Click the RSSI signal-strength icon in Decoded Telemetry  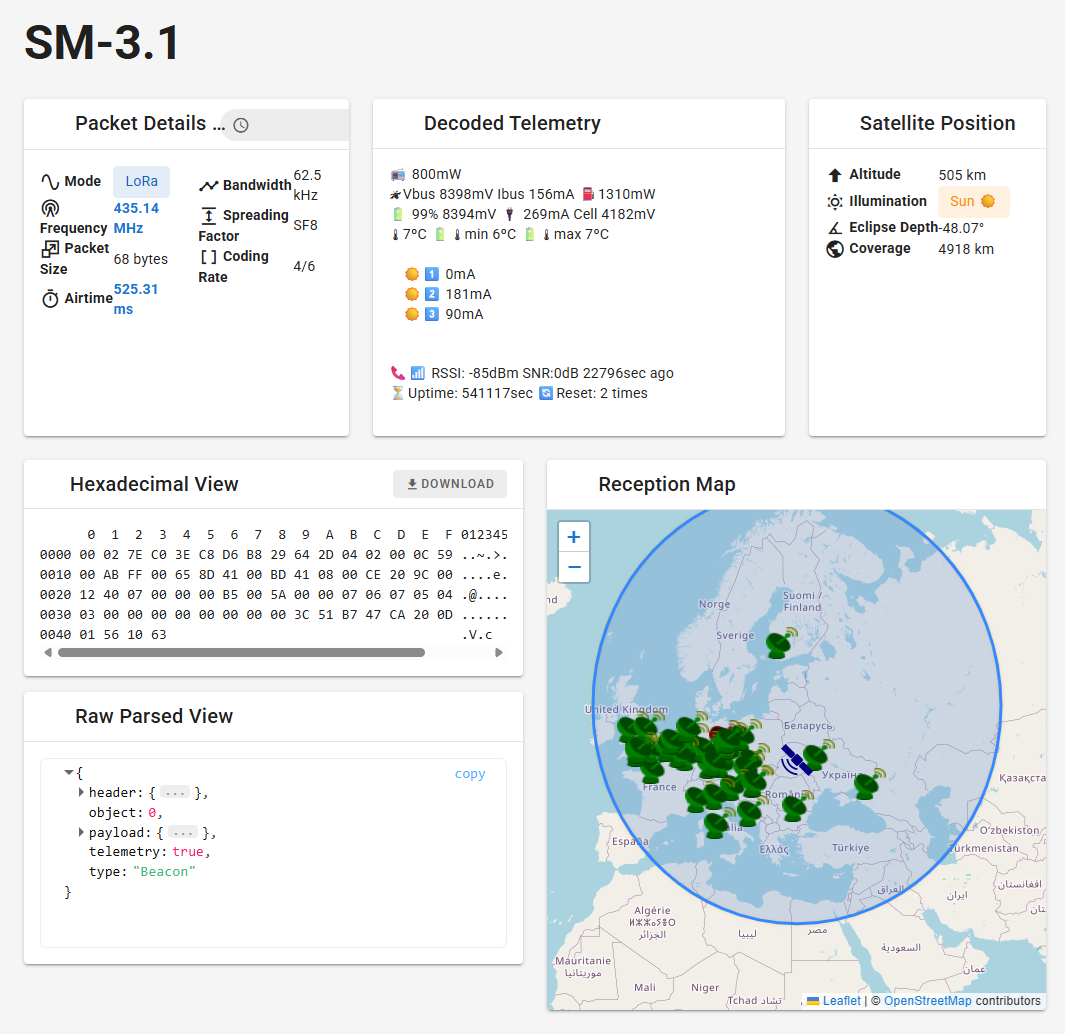417,372
